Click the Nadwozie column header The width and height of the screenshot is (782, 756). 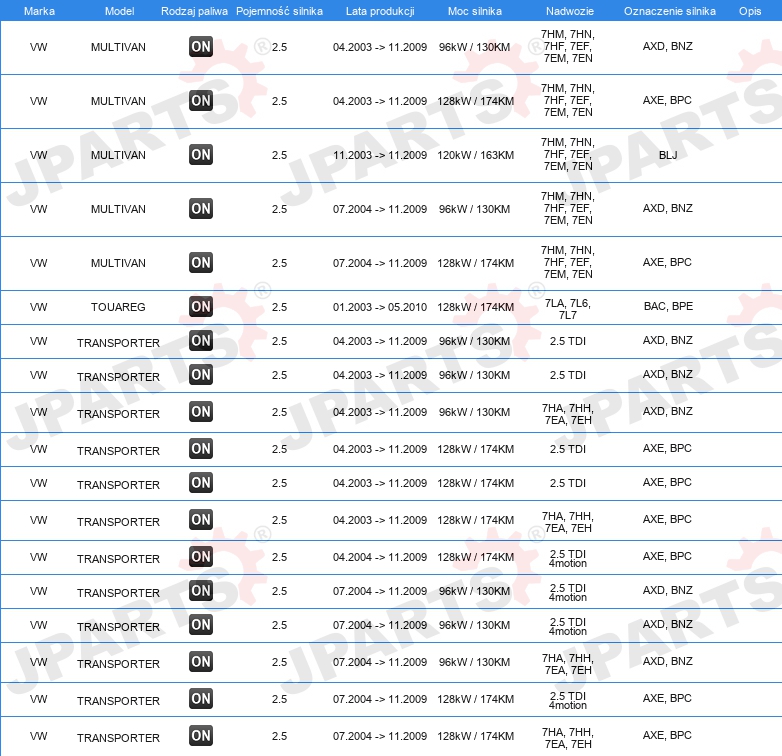(570, 11)
